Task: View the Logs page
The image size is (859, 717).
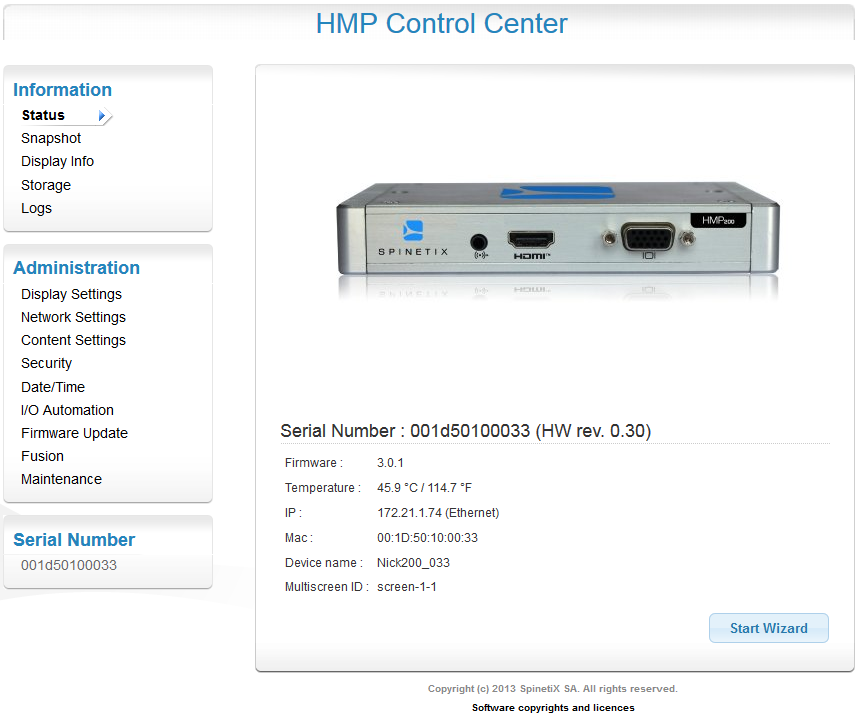Action: coord(37,208)
